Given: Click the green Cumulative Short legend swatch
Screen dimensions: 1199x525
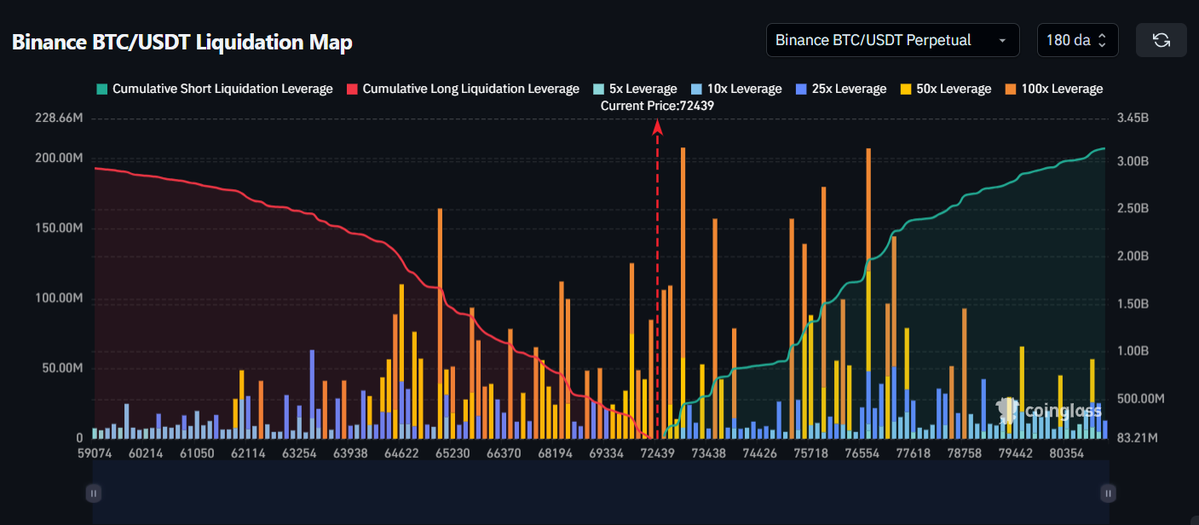Looking at the screenshot, I should tap(101, 89).
